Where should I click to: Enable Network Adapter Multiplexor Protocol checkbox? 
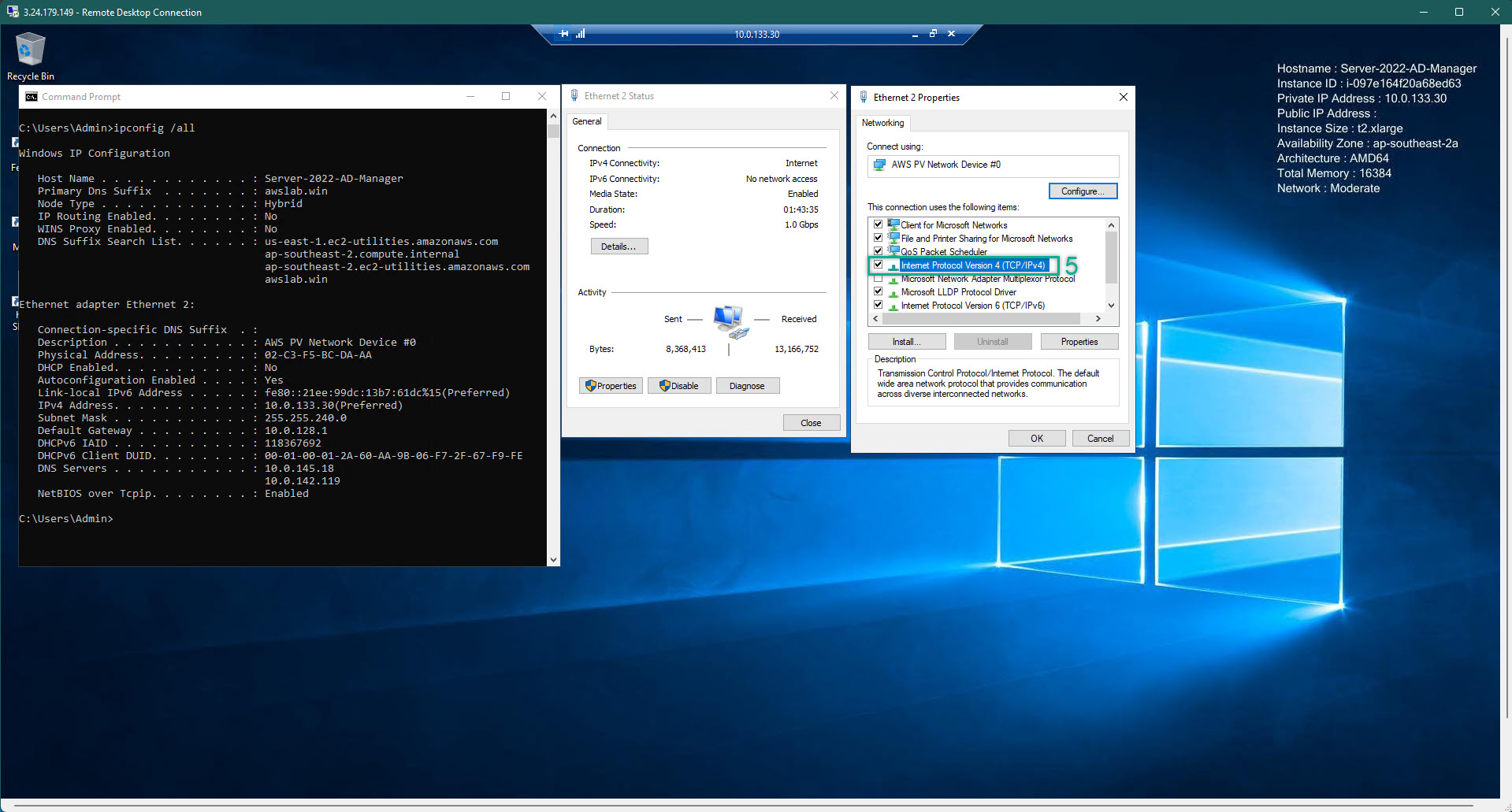(878, 279)
